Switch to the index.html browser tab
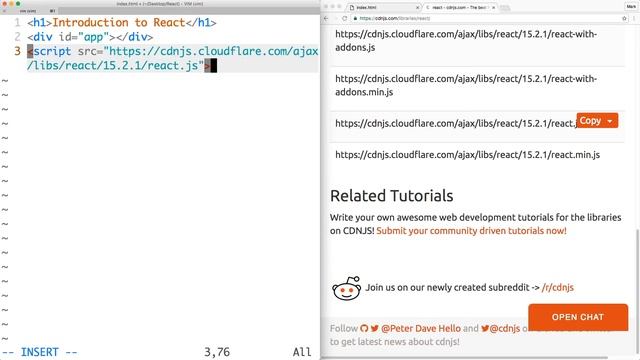This screenshot has height=360, width=640. pos(383,7)
